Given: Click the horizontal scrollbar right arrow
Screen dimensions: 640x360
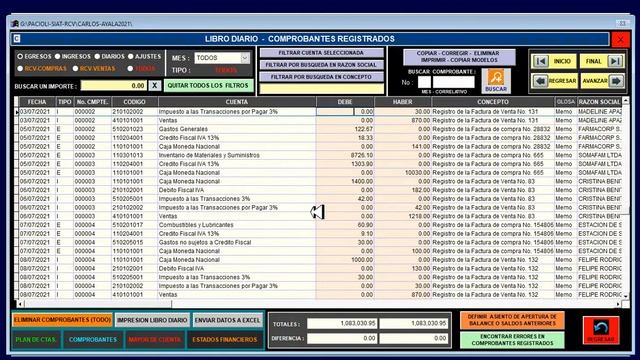Looking at the screenshot, I should pos(618,304).
